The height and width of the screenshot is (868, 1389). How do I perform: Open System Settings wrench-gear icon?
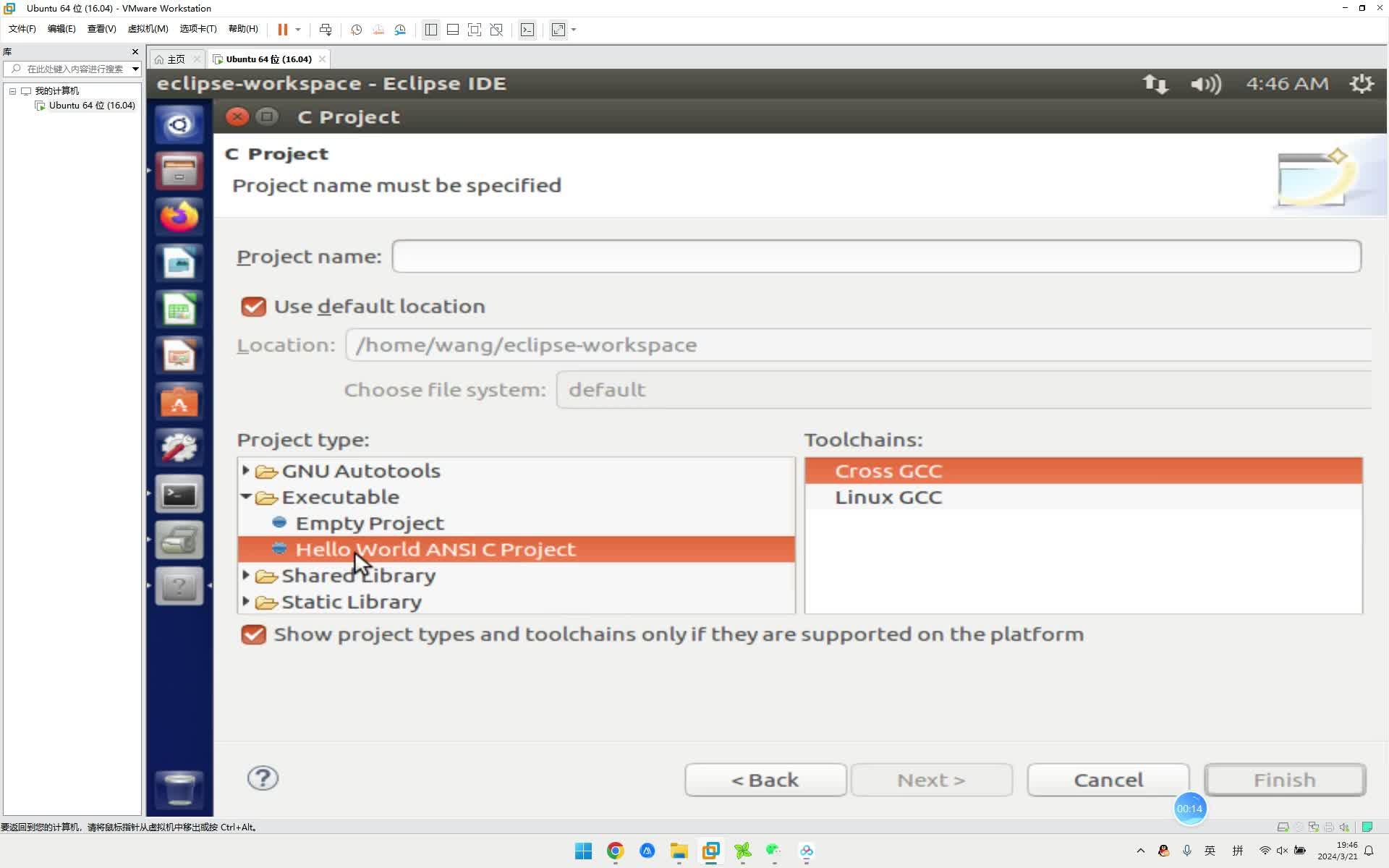point(179,448)
